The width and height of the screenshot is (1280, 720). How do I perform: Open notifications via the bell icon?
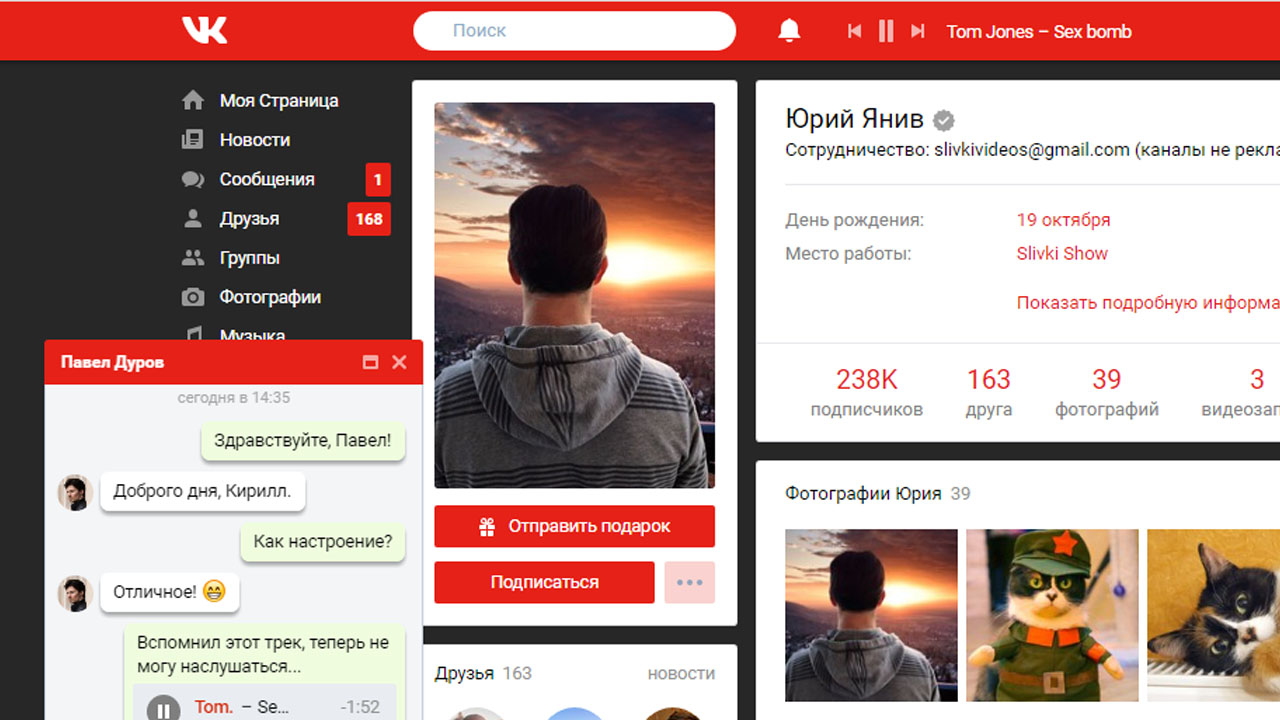(789, 30)
